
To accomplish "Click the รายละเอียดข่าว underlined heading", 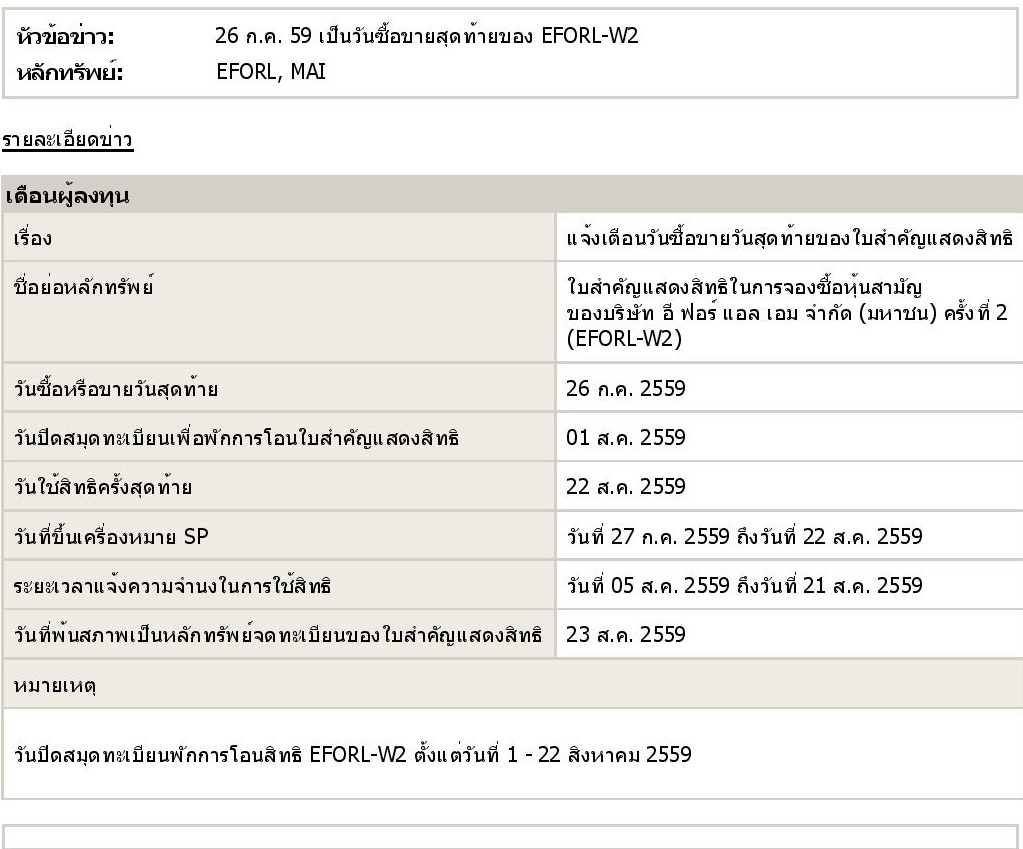I will 68,140.
